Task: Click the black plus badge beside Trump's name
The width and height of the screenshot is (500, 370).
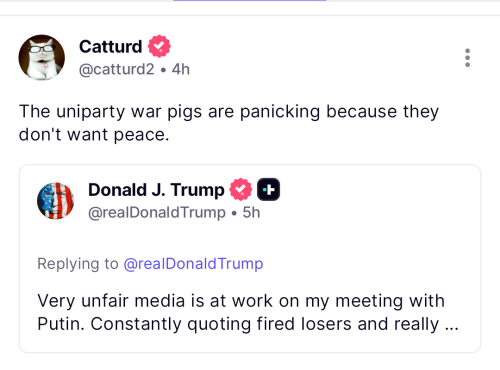Action: point(268,189)
